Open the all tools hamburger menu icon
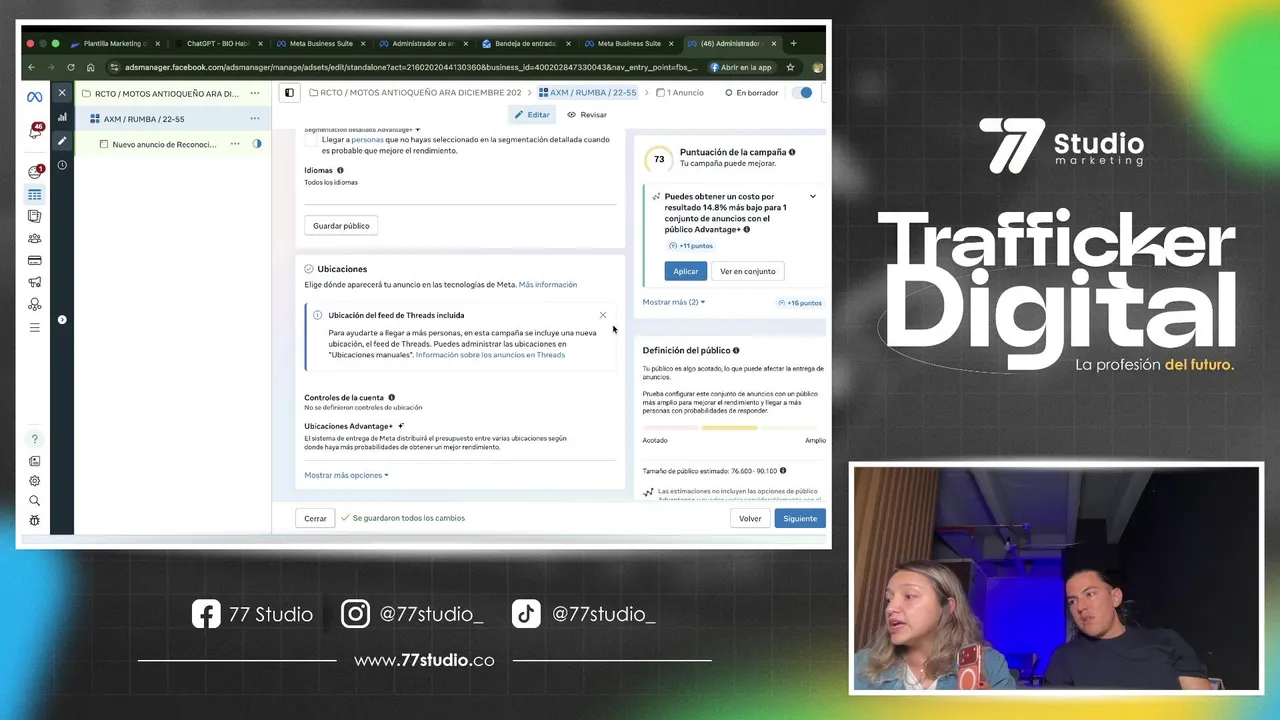Image resolution: width=1280 pixels, height=720 pixels. 35,327
